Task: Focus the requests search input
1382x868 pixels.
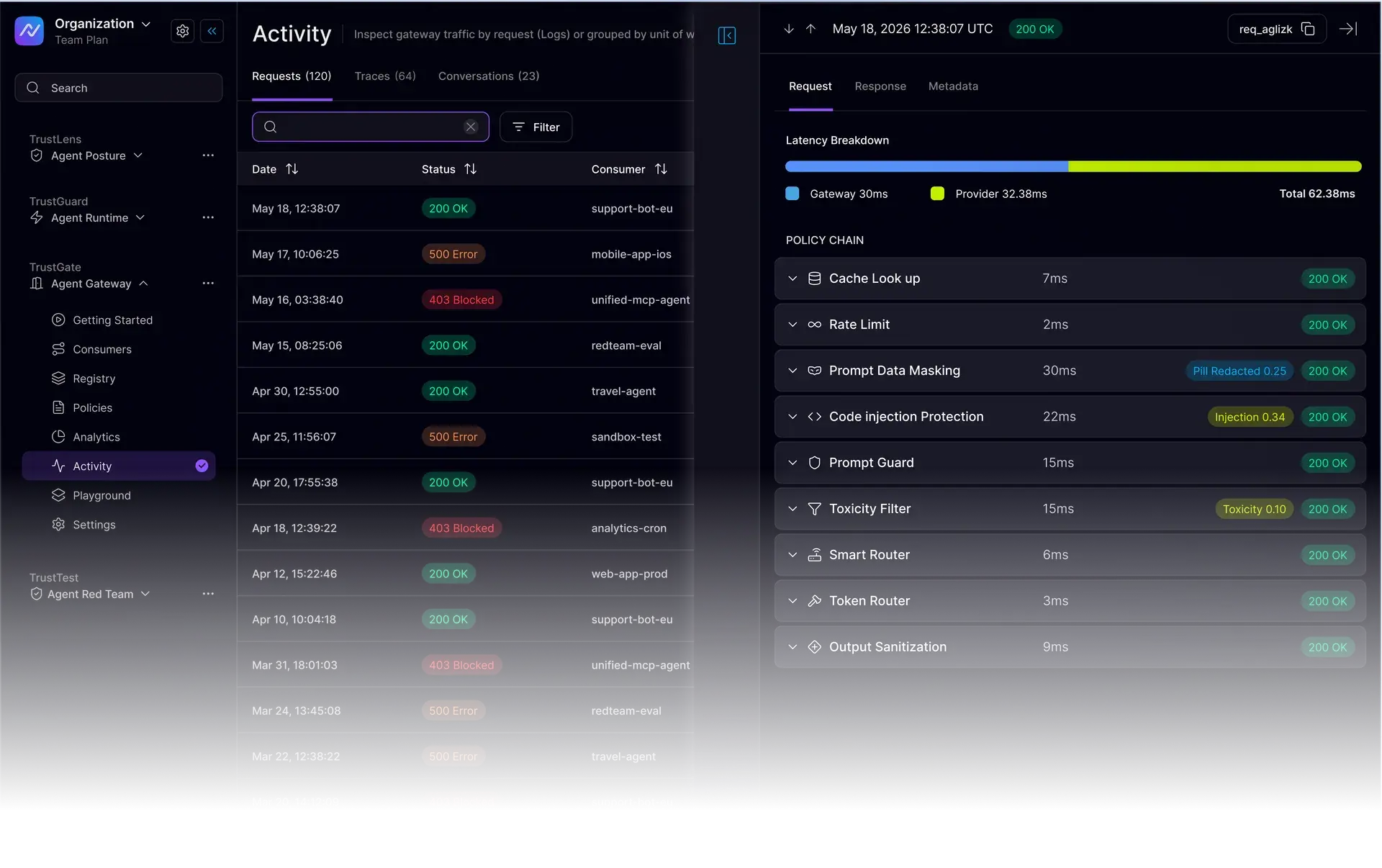Action: 370,127
